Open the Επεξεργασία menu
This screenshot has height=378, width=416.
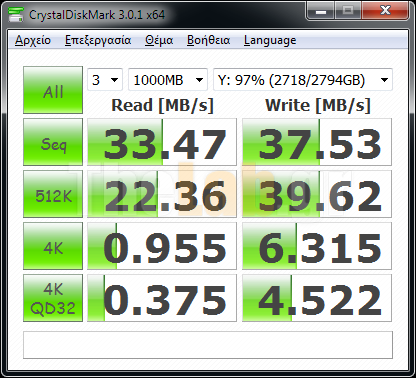point(98,40)
